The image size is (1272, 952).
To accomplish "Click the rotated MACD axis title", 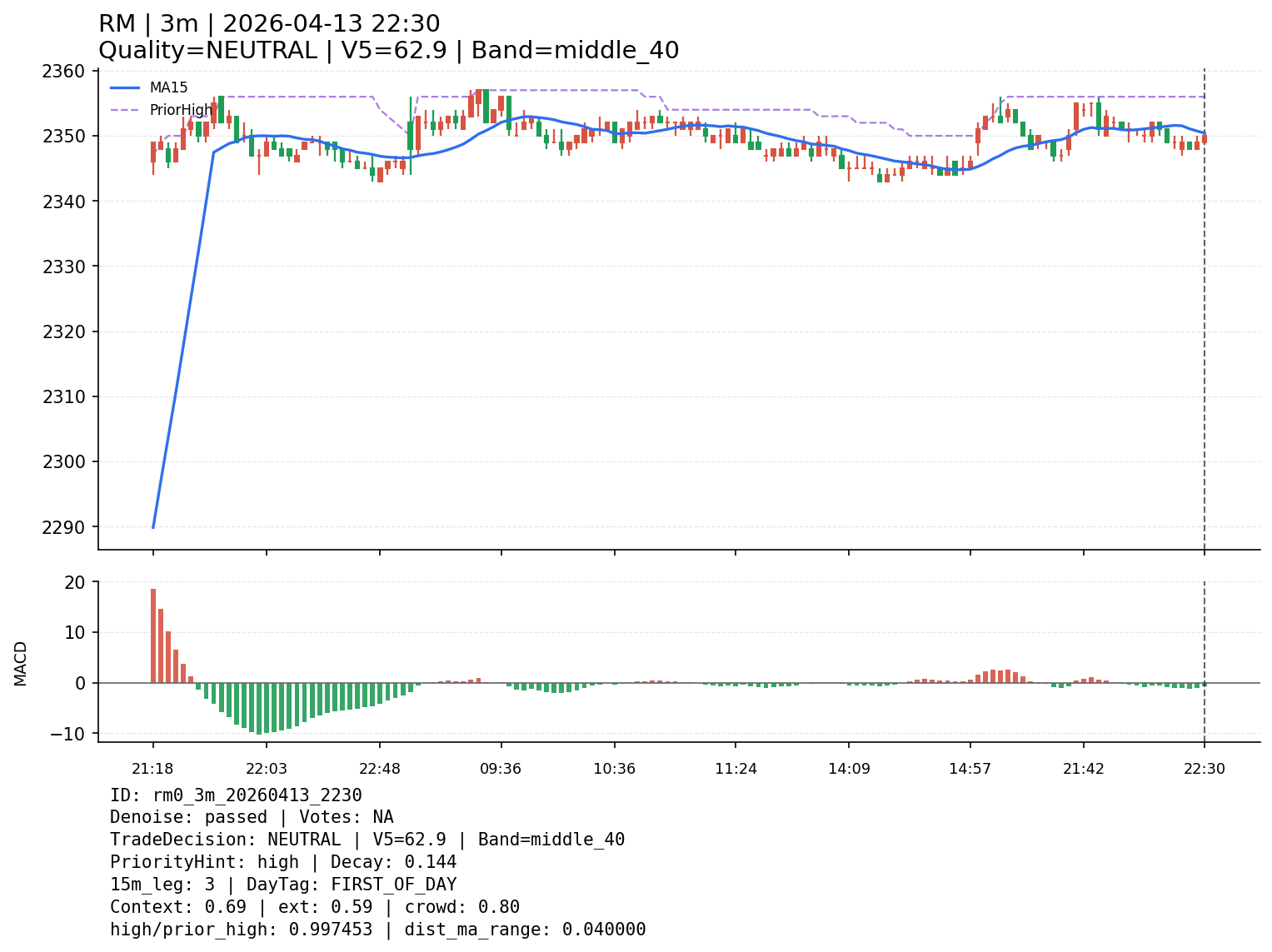I will coord(21,663).
